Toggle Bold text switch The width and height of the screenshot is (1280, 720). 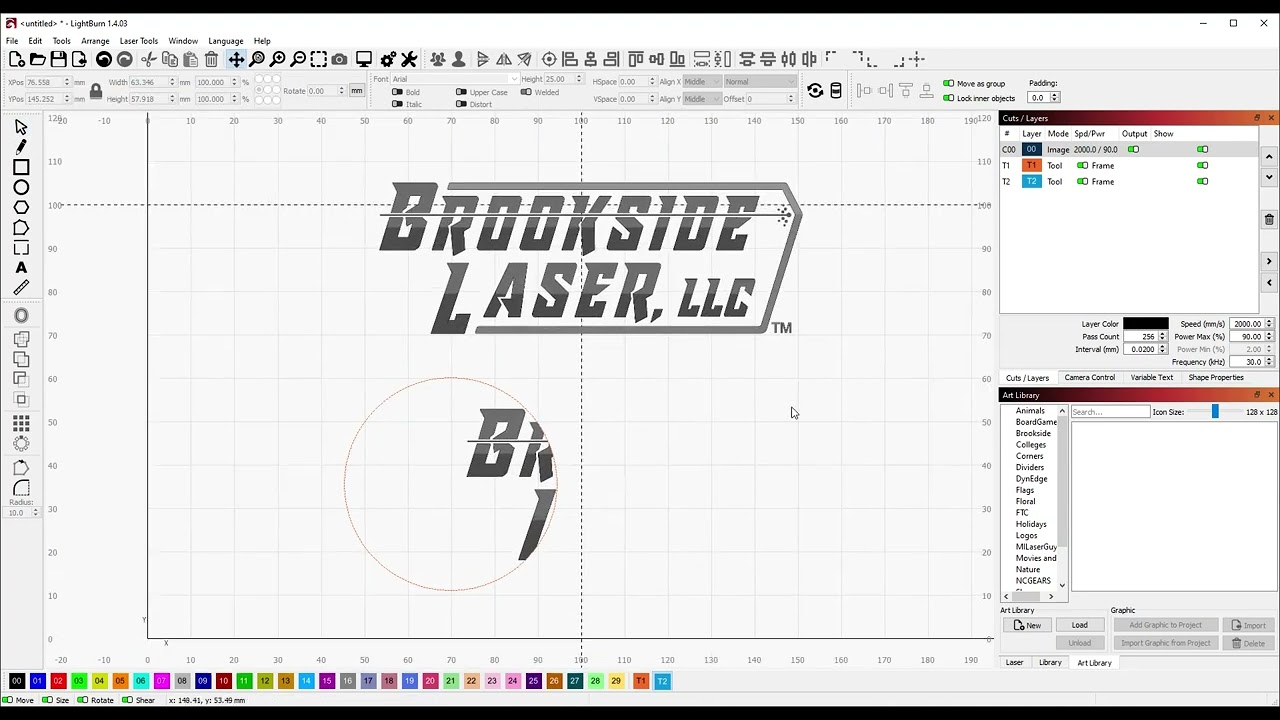point(398,92)
